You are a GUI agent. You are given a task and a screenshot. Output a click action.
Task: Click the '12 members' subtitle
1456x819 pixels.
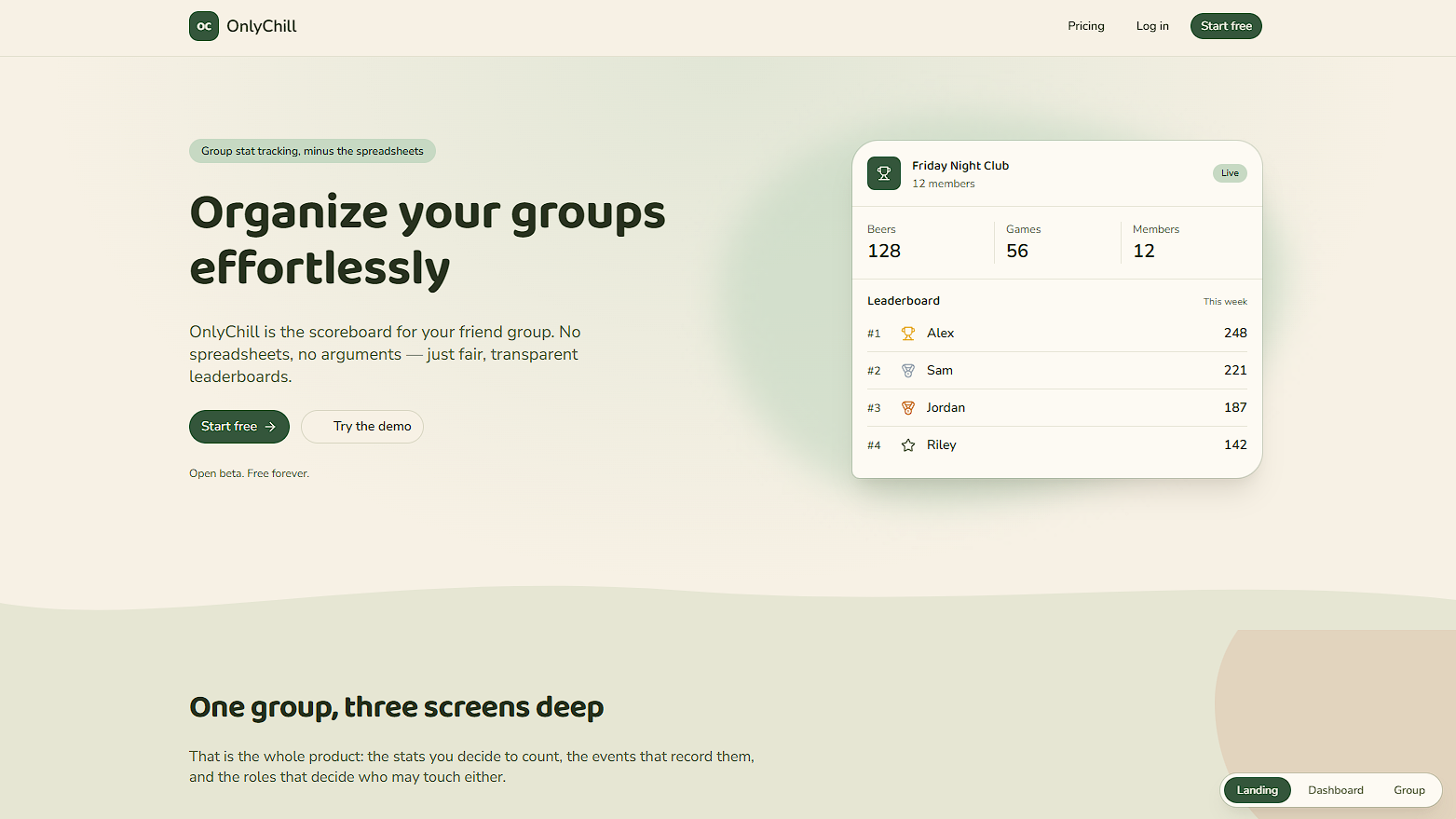(x=944, y=184)
